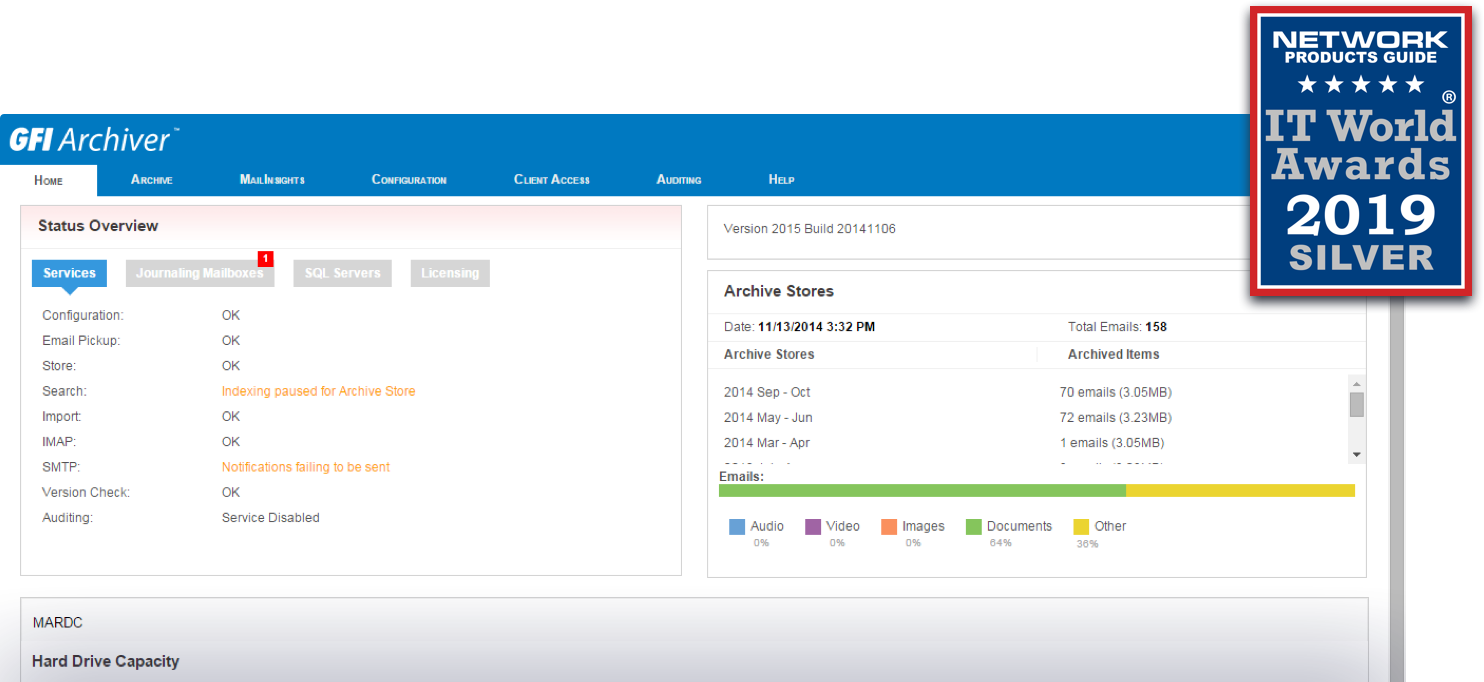1484x682 pixels.
Task: Click the purple Video legend swatch
Action: click(813, 527)
